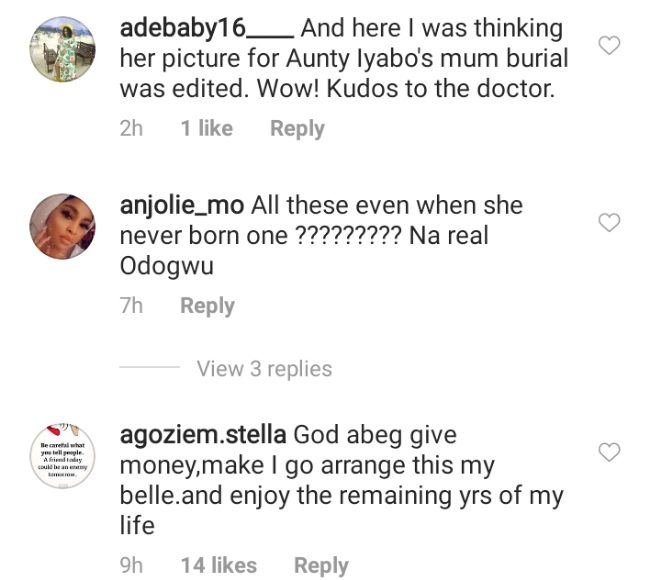Click the 9h timestamp
Screen dimensions: 661x580
pos(131,566)
